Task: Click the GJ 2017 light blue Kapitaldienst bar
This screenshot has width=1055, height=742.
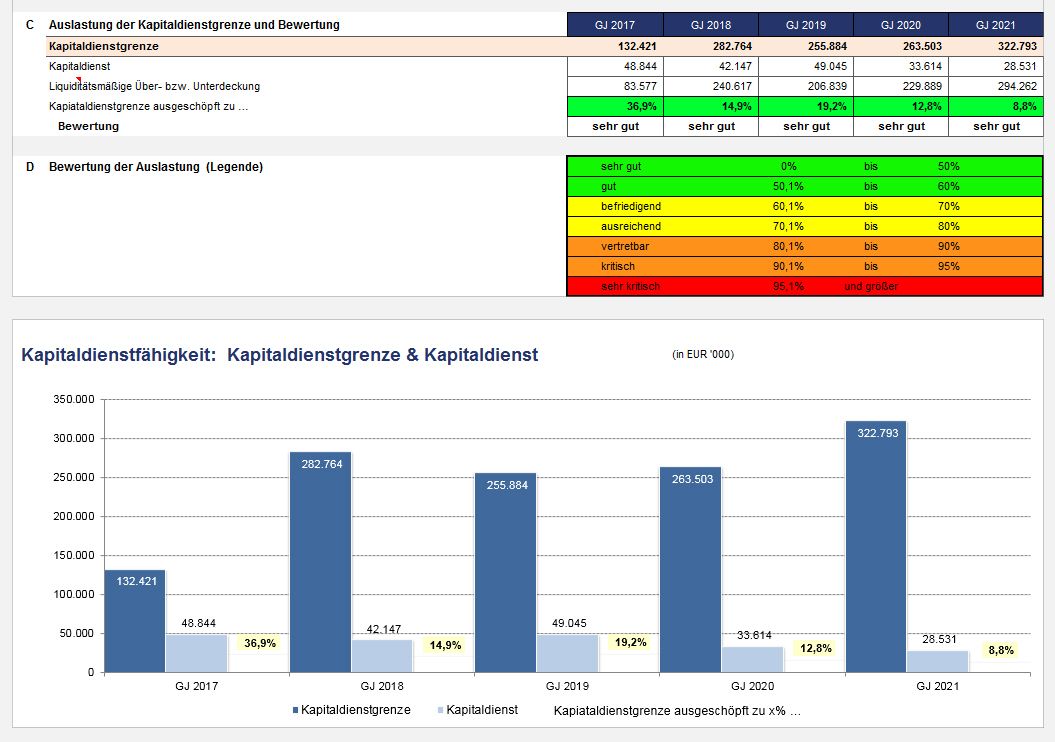Action: [196, 653]
